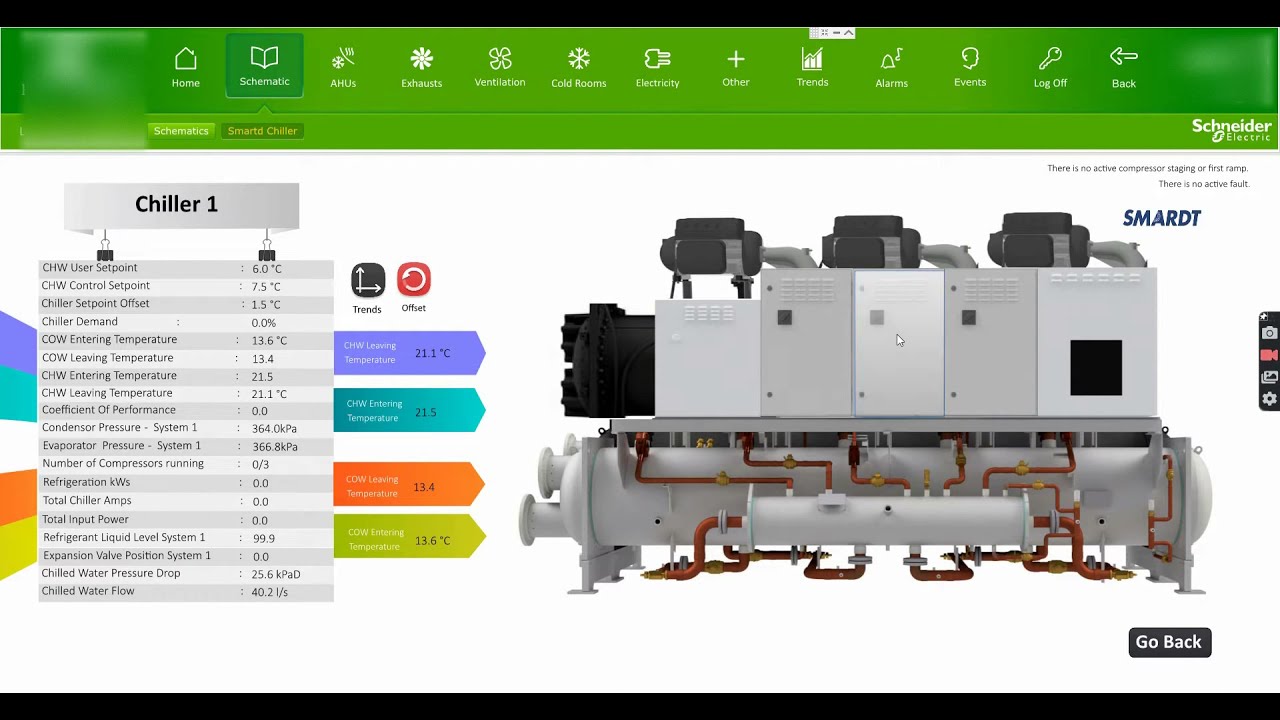Open the gallery icon in side toolbar
The height and width of the screenshot is (720, 1280).
tap(1269, 377)
